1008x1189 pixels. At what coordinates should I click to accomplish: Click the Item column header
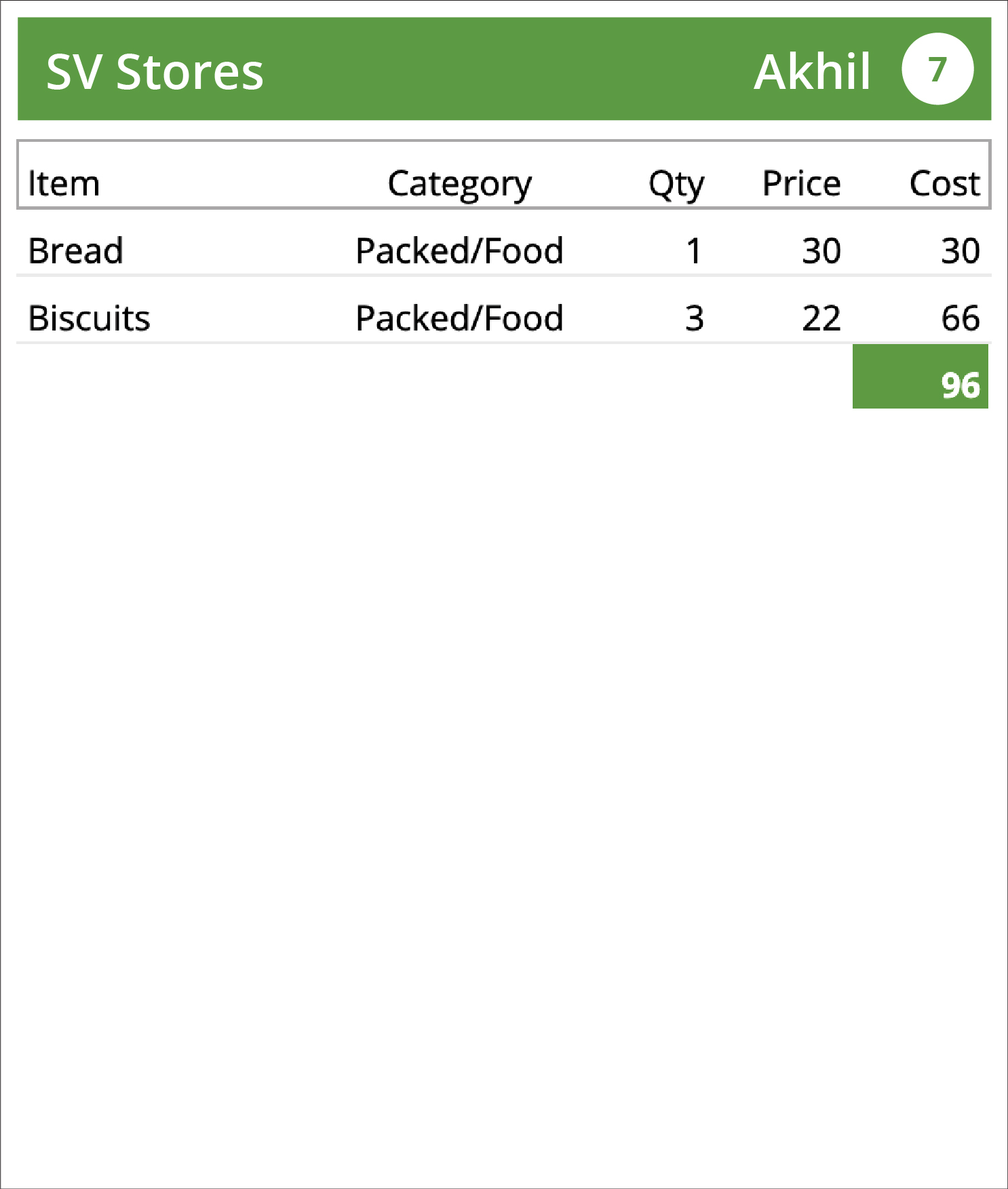pos(64,183)
